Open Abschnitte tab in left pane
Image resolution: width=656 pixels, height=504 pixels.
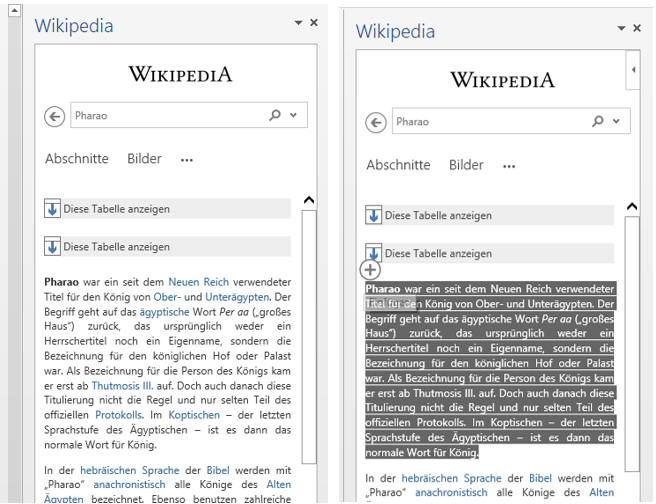coord(77,159)
